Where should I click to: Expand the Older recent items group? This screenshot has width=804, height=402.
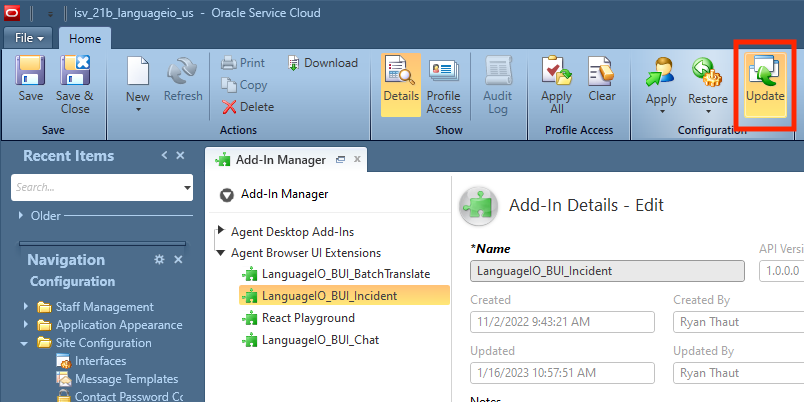click(x=21, y=215)
